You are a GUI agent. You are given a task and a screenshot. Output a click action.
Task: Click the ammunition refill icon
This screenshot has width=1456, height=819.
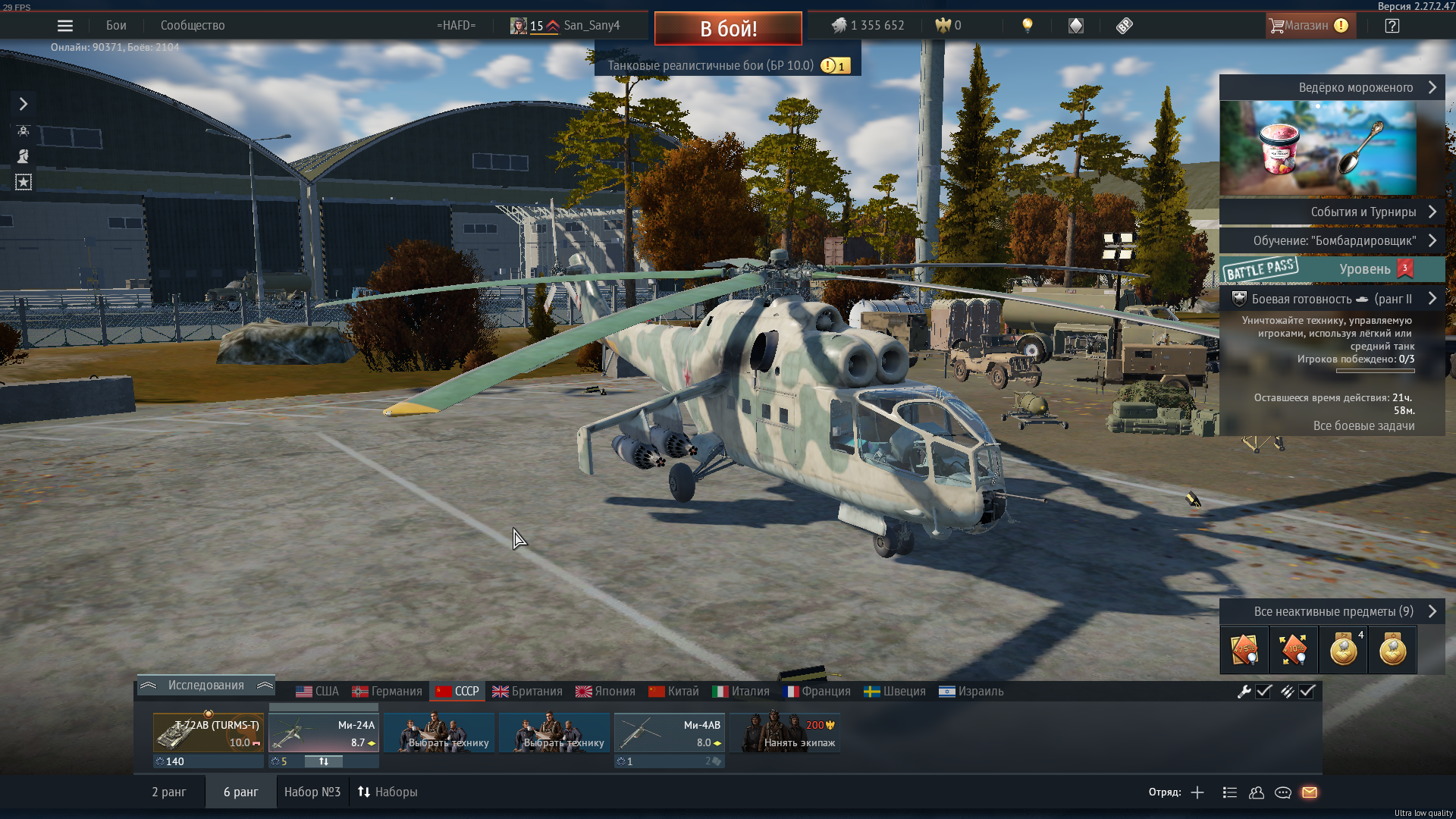(x=1288, y=692)
